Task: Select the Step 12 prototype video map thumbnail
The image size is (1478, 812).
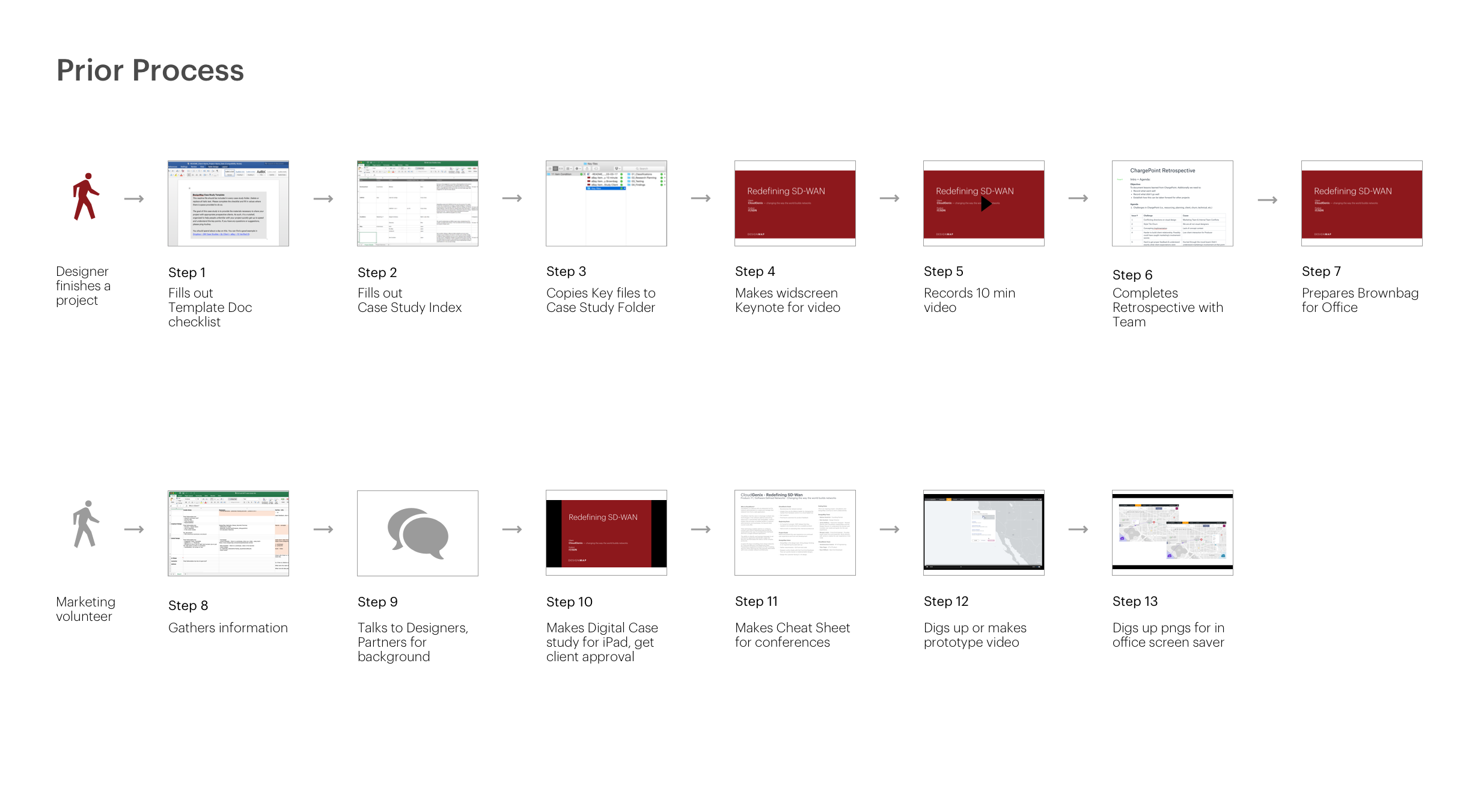Action: pos(984,533)
